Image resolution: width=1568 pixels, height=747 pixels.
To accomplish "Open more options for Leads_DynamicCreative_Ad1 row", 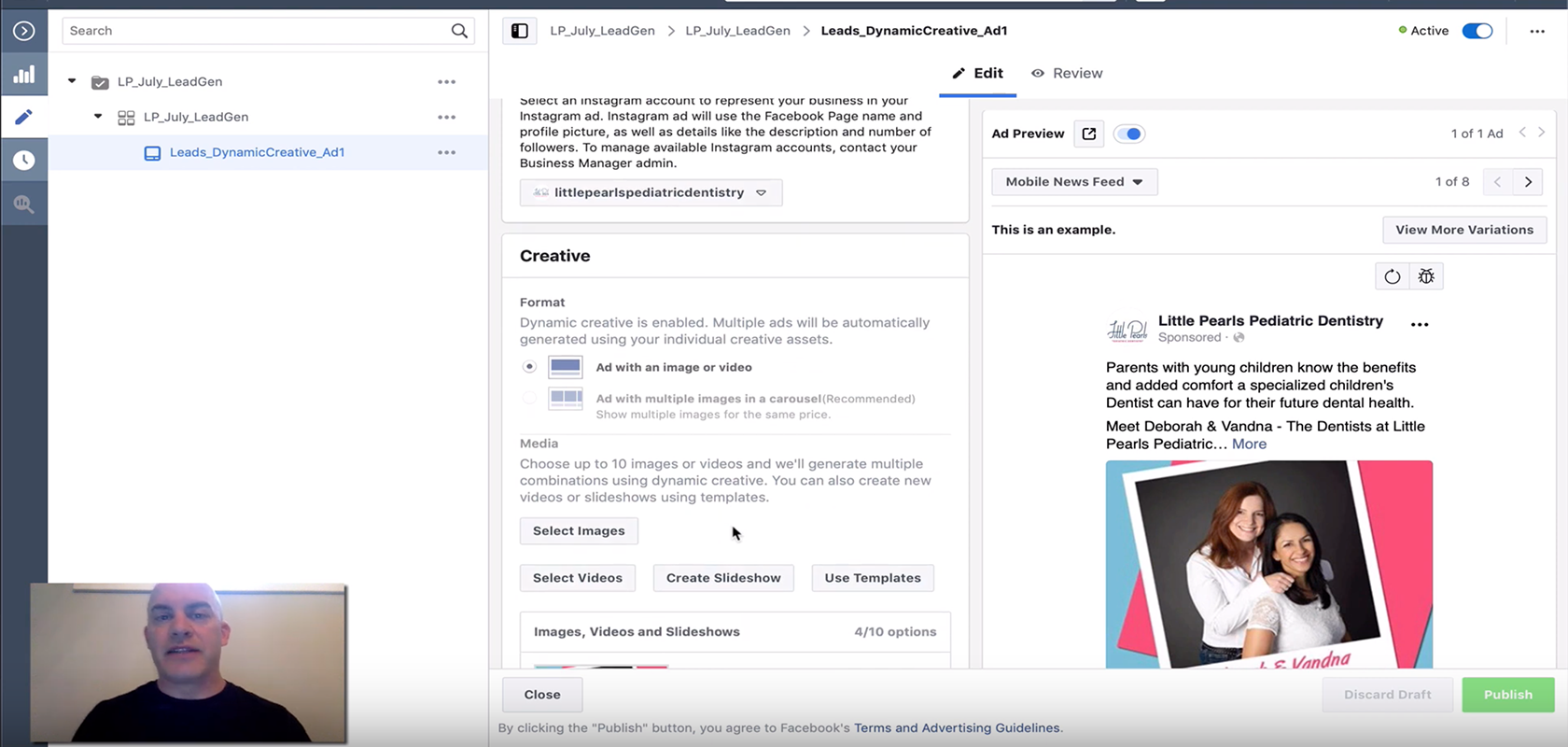I will [447, 152].
